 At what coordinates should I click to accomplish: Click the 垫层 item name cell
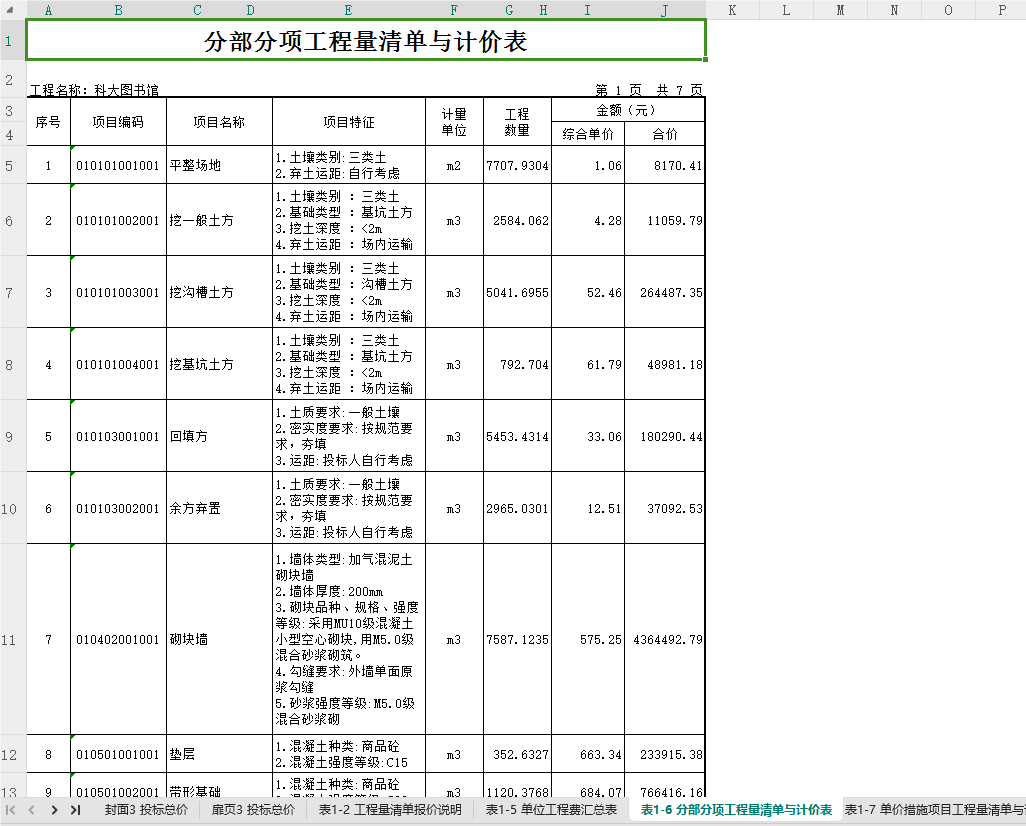[219, 754]
